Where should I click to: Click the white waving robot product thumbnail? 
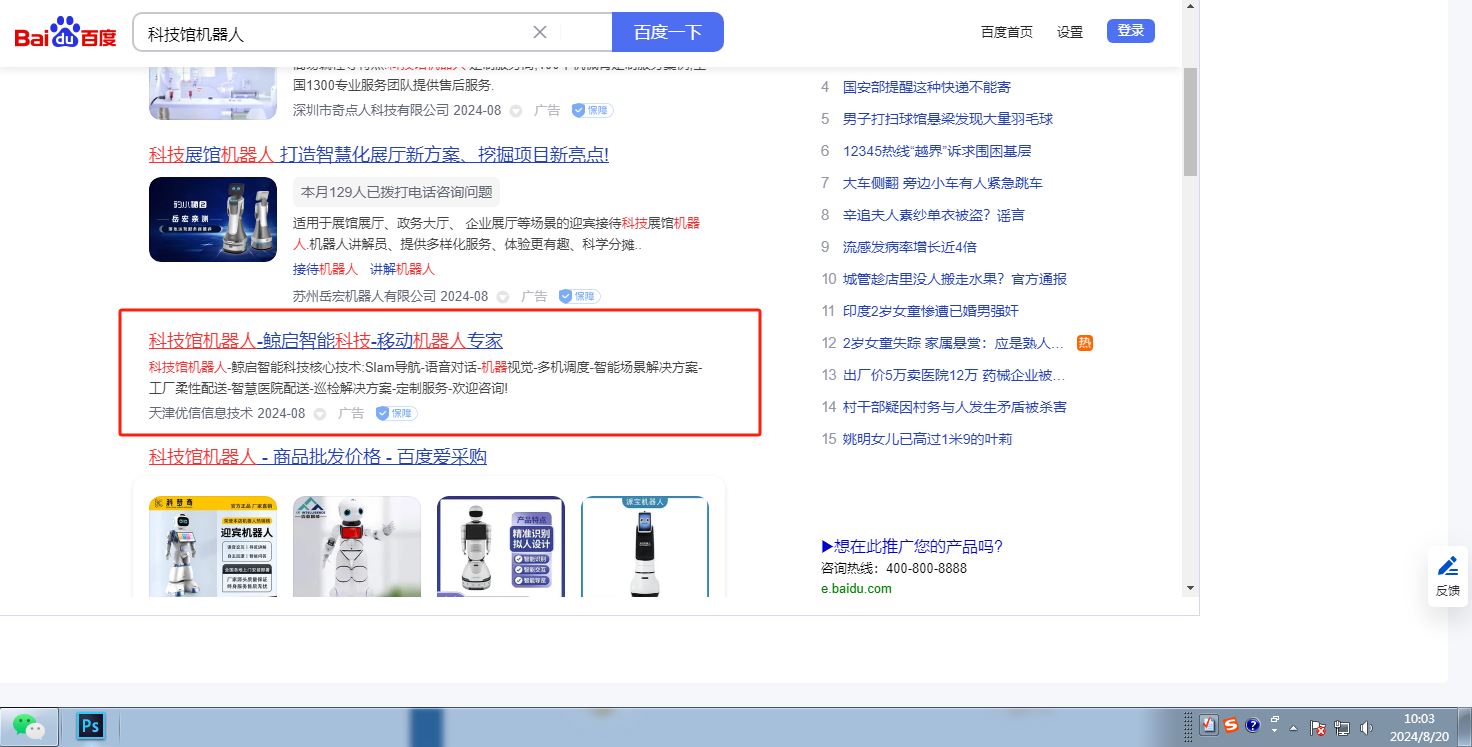click(x=357, y=546)
